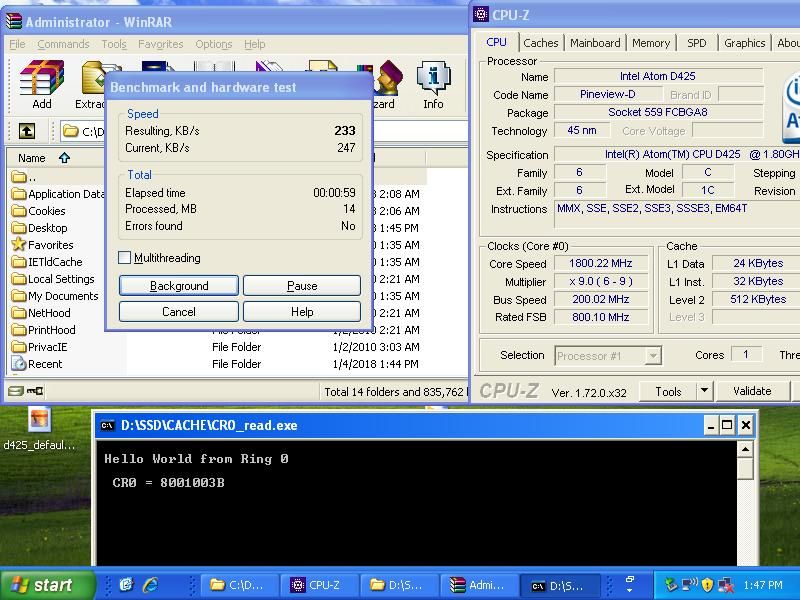Image resolution: width=800 pixels, height=600 pixels.
Task: Open the Favorites menu in WinRAR
Action: tap(160, 44)
